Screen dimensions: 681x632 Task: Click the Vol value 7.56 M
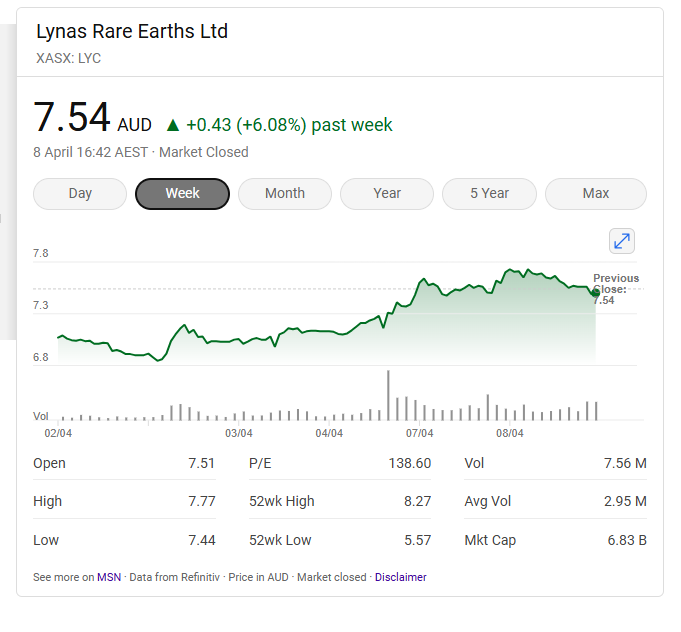click(x=625, y=463)
